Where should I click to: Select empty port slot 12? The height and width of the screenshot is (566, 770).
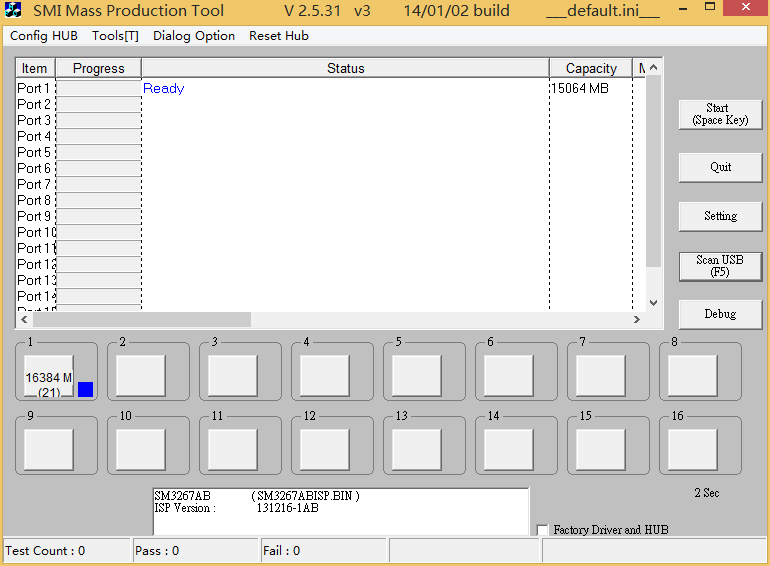pyautogui.click(x=324, y=449)
